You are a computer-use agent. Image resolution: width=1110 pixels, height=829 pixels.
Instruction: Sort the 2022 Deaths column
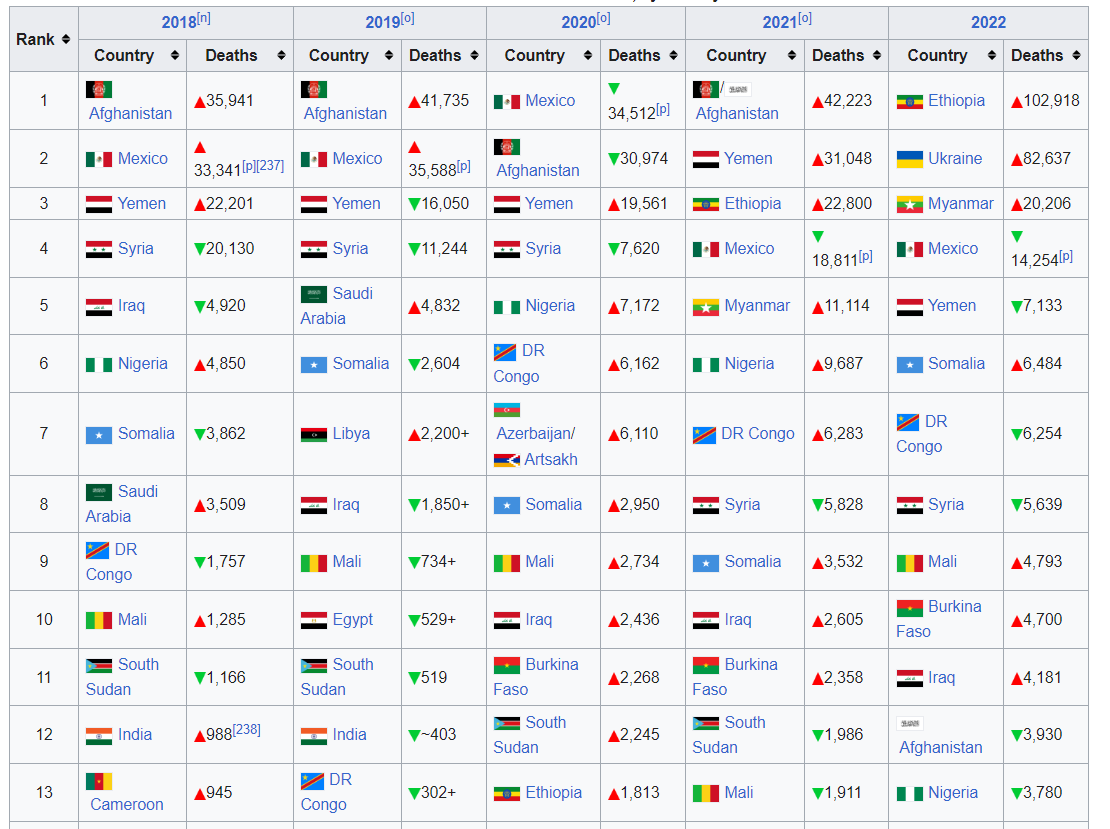(1076, 55)
